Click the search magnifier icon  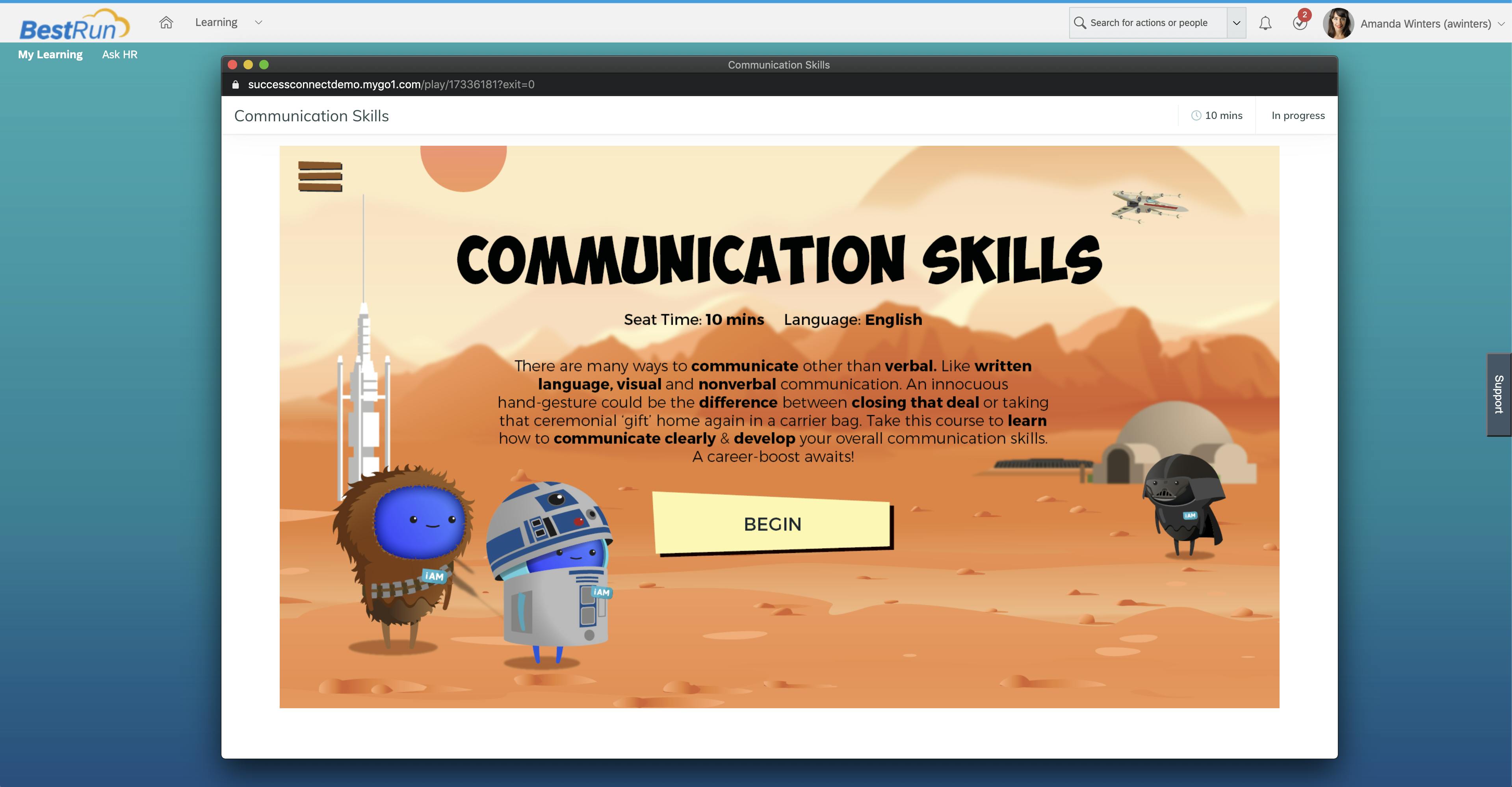pyautogui.click(x=1079, y=23)
